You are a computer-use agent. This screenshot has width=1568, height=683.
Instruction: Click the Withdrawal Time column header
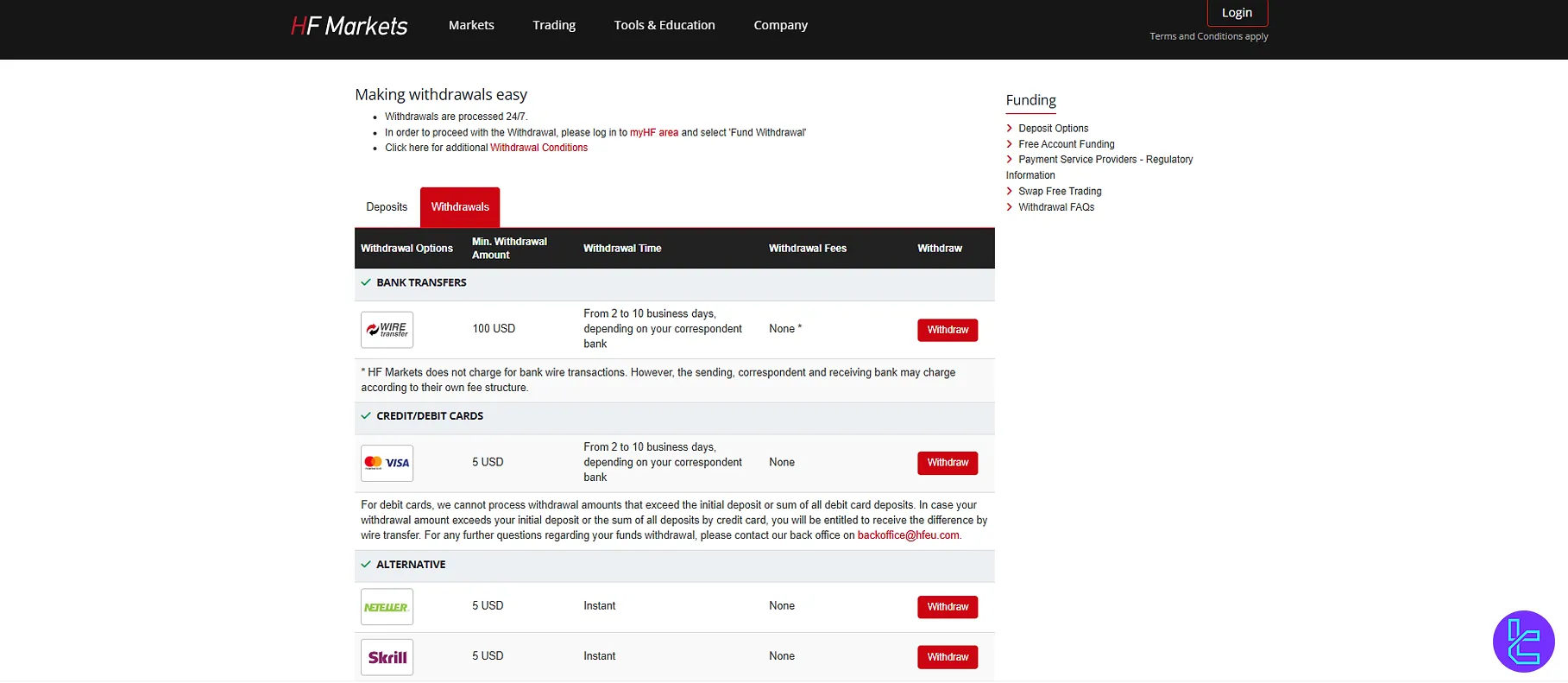tap(622, 249)
